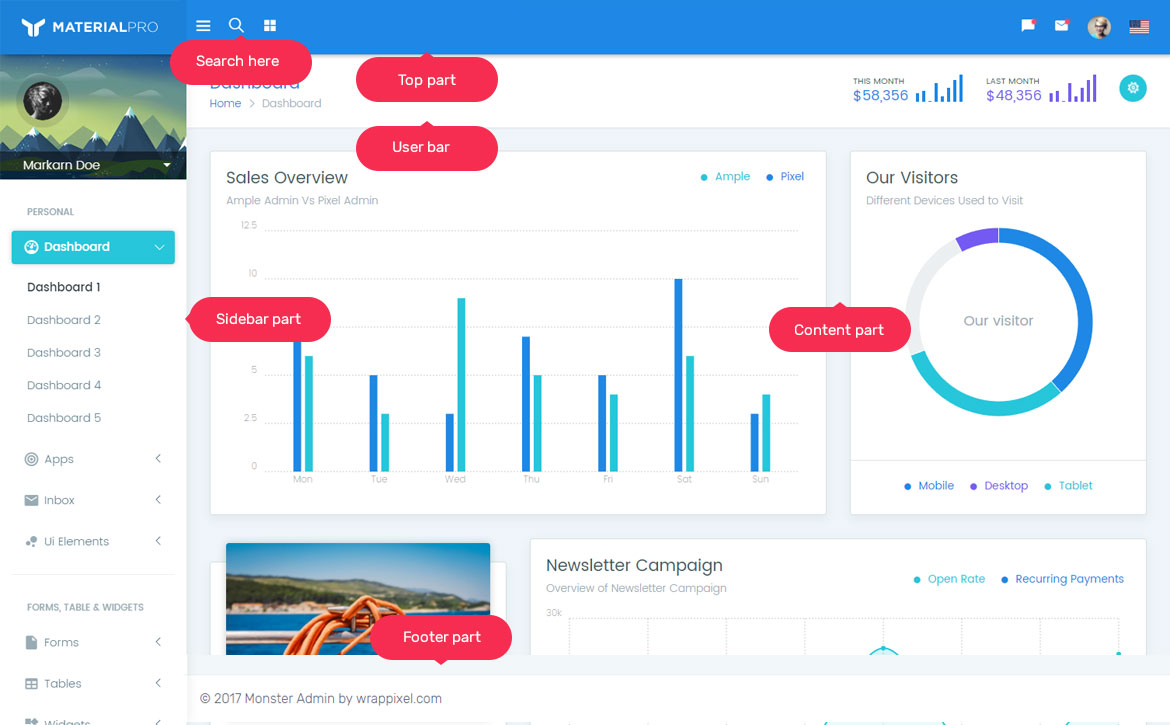Toggle the Pixel series in Sales Overview legend
This screenshot has height=725, width=1170.
pyautogui.click(x=785, y=177)
